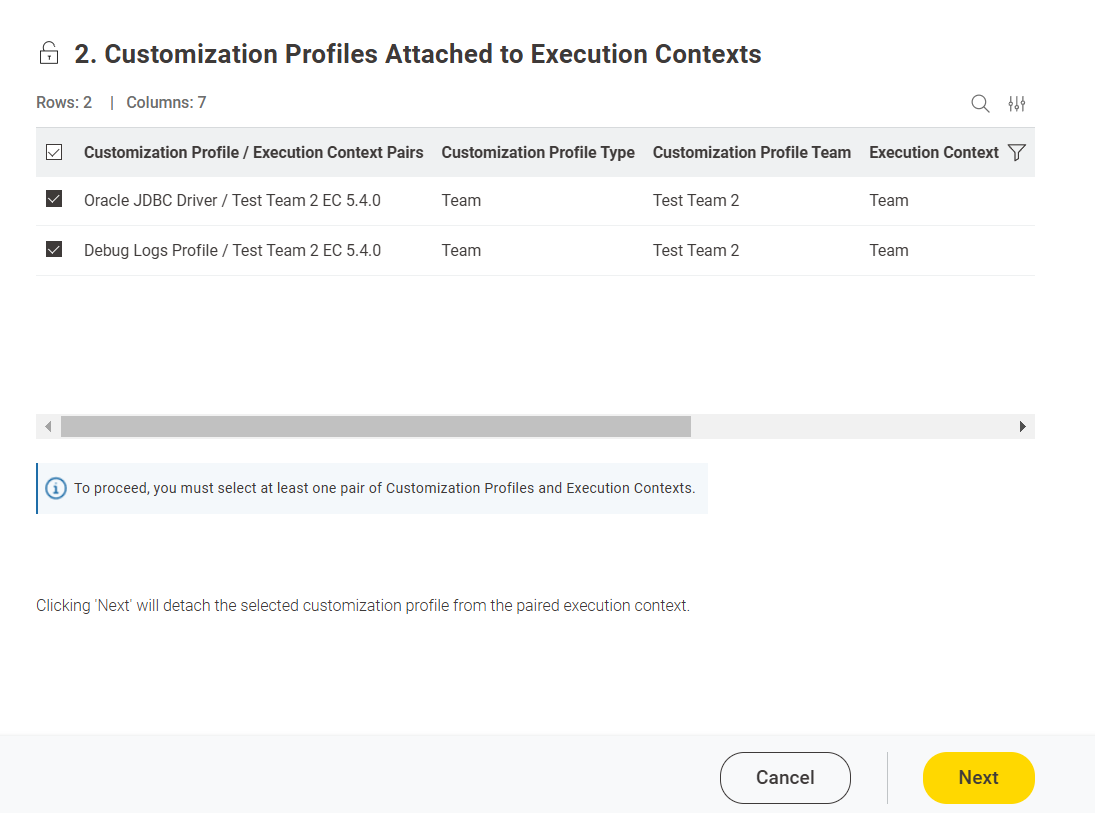Click the unlock padlock icon beside the heading
The height and width of the screenshot is (813, 1095).
48,54
